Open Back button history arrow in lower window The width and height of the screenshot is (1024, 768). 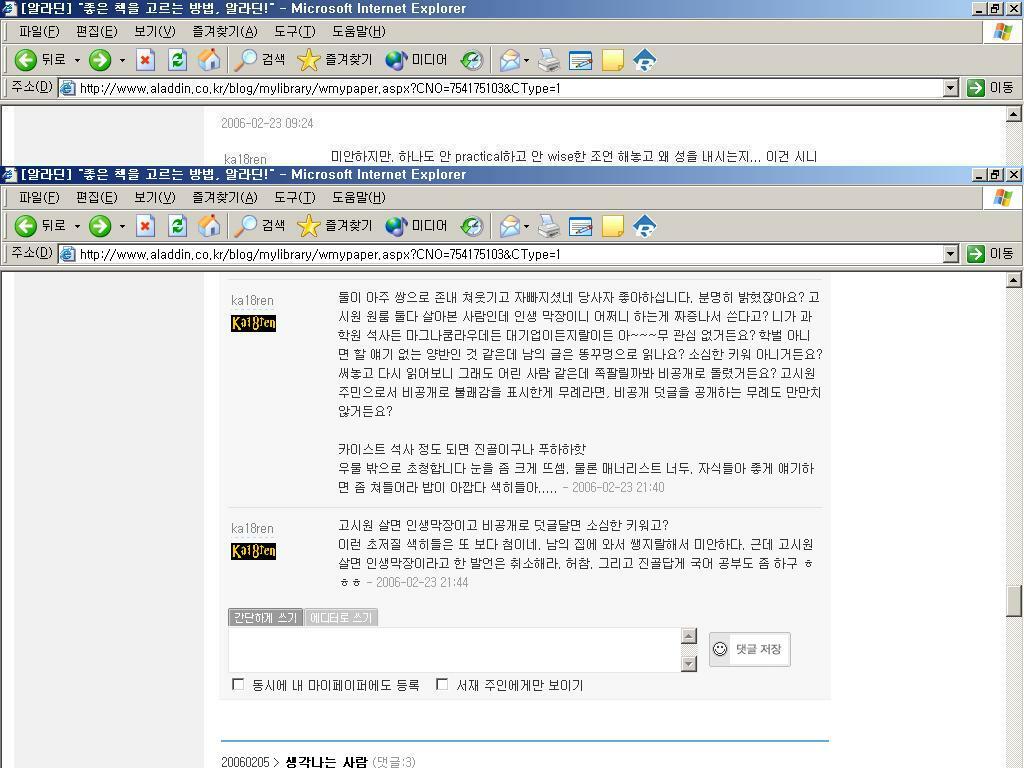point(77,226)
